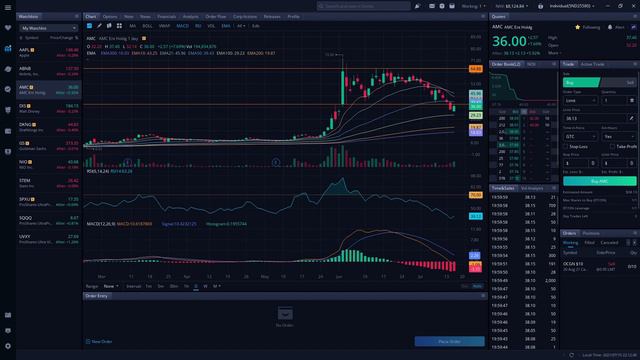Click the mail icon in the top bar
Viewport: 640px width, 360px height.
pyautogui.click(x=432, y=6)
